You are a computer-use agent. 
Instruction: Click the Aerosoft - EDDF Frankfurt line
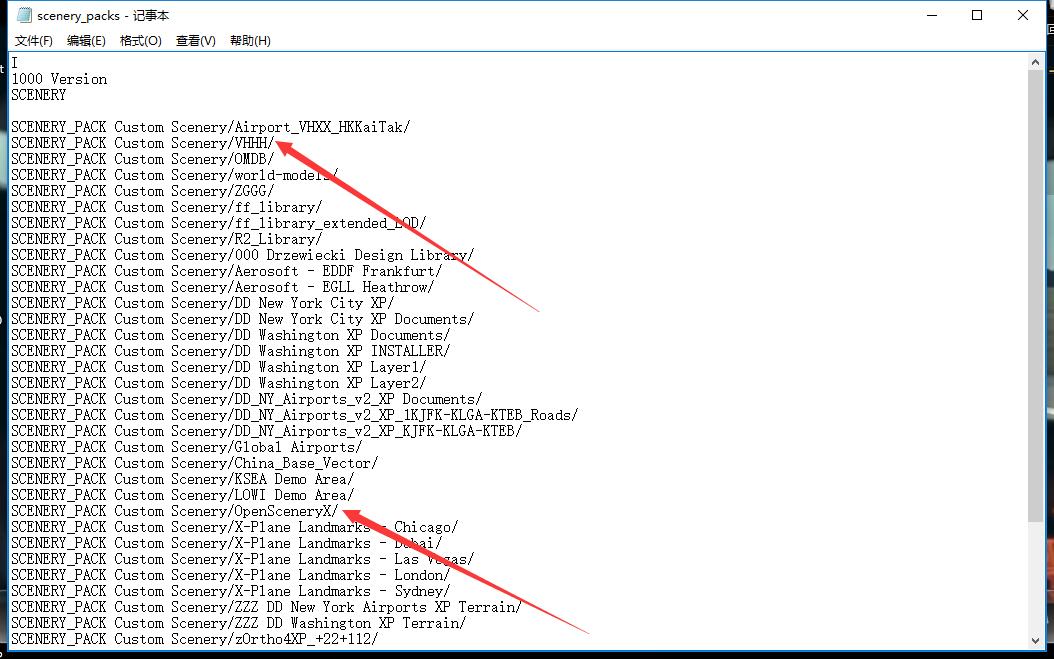(x=227, y=271)
